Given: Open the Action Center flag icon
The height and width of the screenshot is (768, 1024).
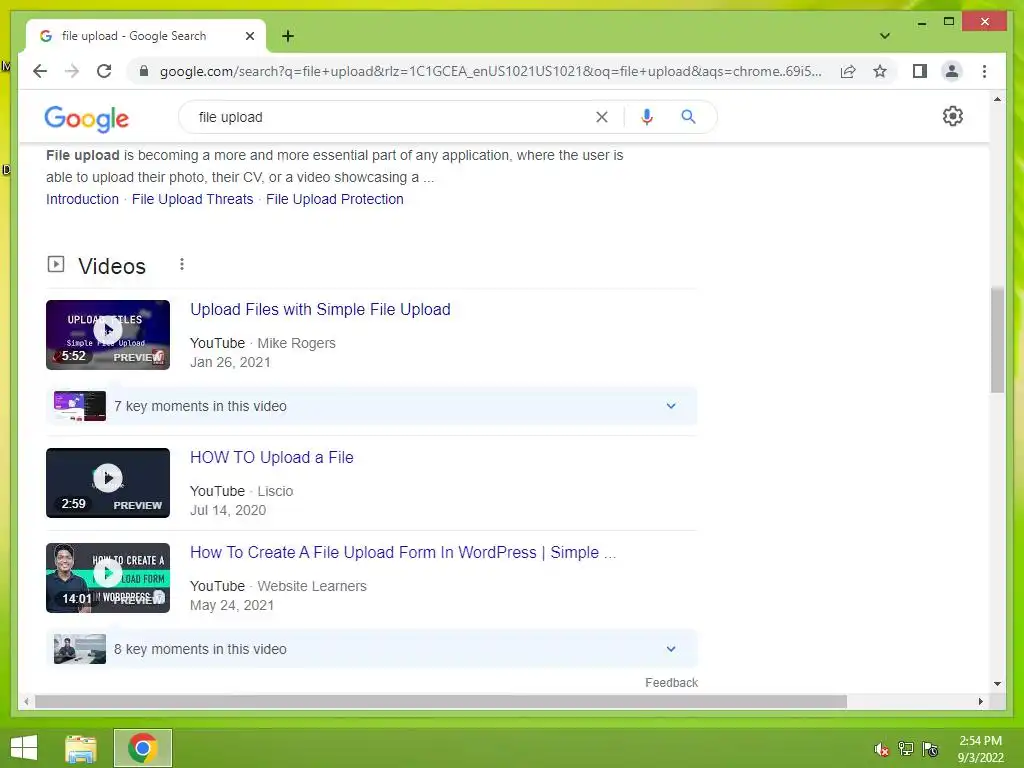Looking at the screenshot, I should point(930,749).
